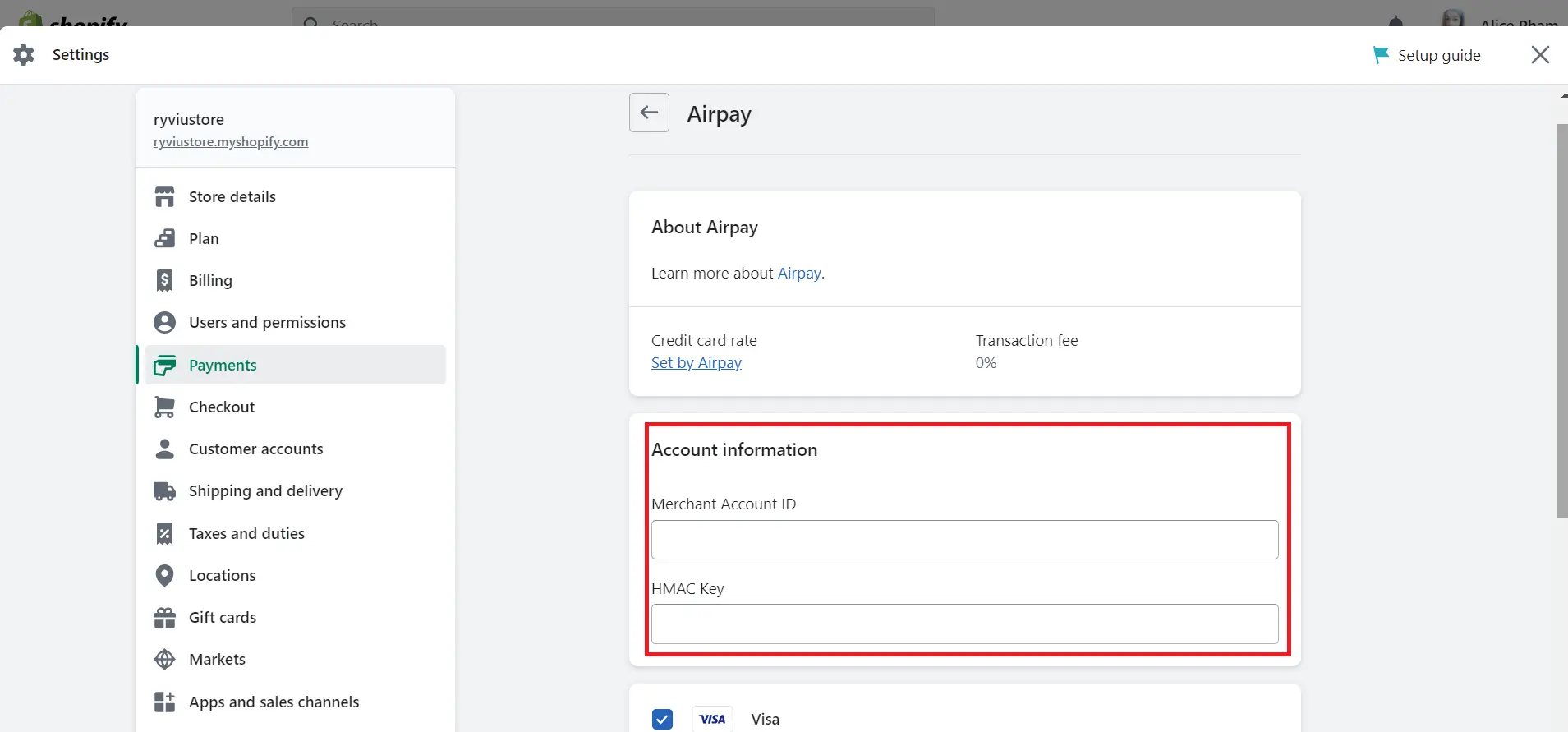The height and width of the screenshot is (732, 1568).
Task: Close the Settings panel
Action: (1540, 55)
